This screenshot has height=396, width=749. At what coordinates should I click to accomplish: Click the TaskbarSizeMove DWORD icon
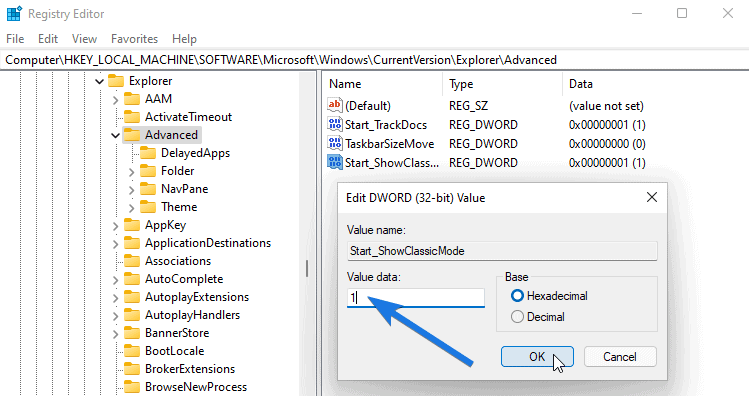[x=335, y=143]
